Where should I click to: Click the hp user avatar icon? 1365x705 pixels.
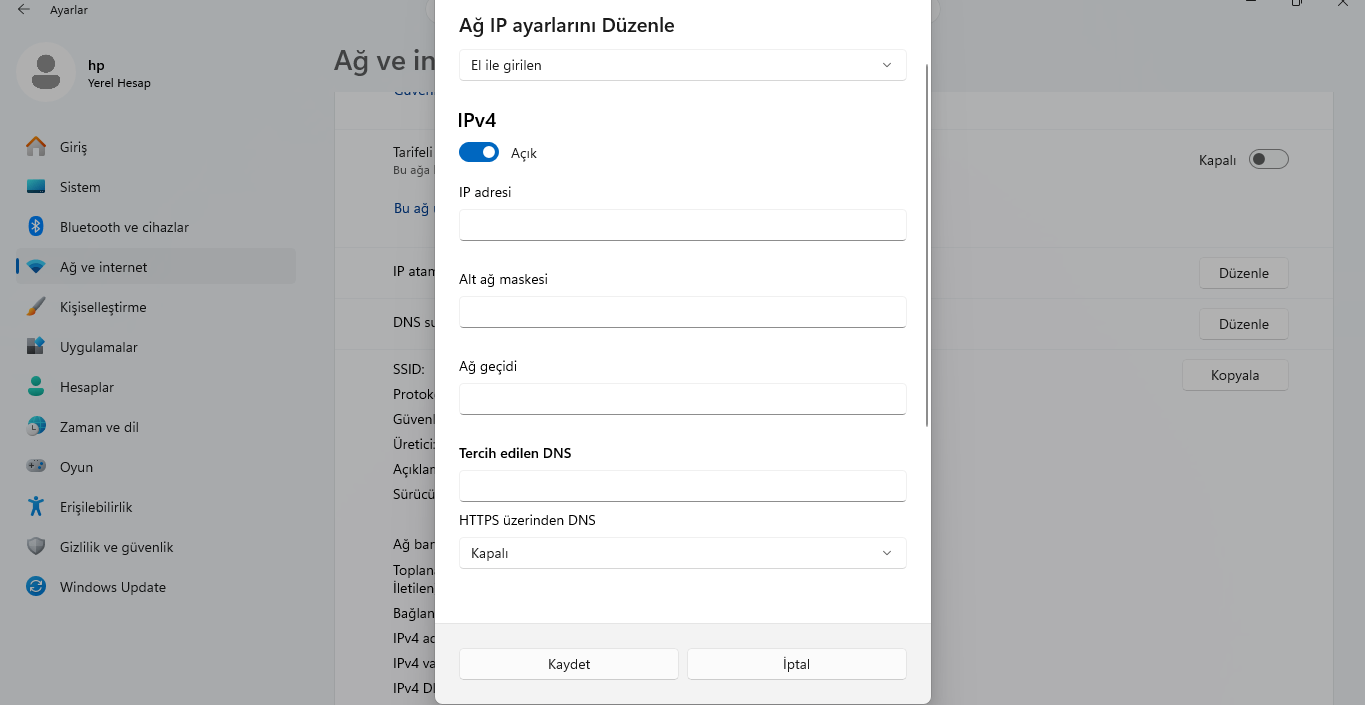click(x=46, y=72)
